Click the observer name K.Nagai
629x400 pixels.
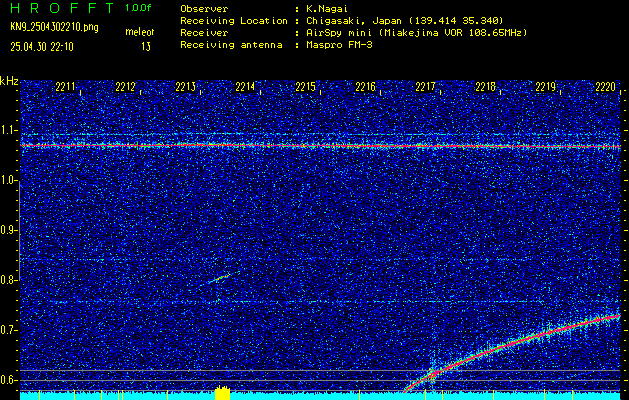point(327,8)
